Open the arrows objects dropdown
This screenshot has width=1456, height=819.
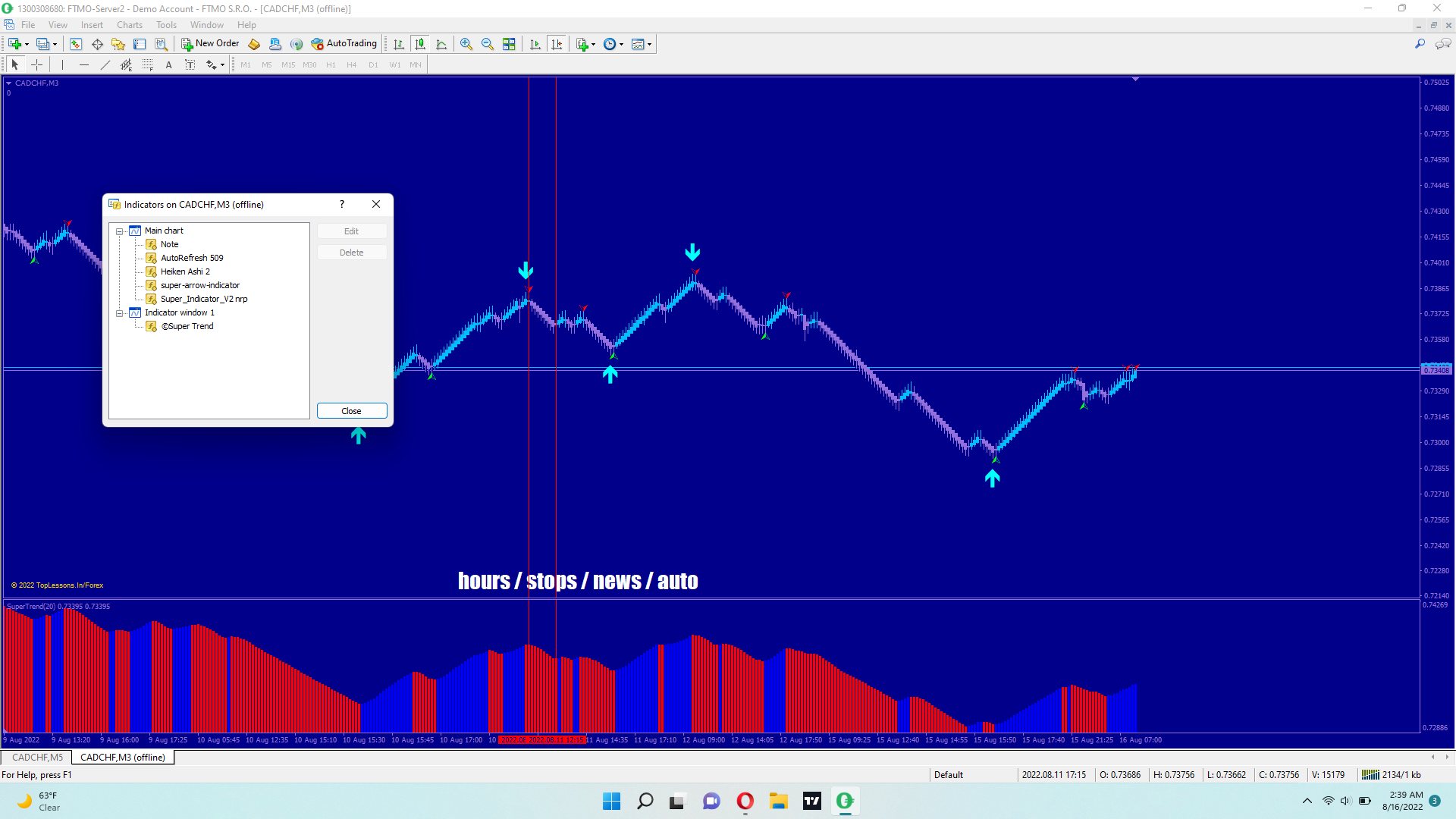pos(221,65)
